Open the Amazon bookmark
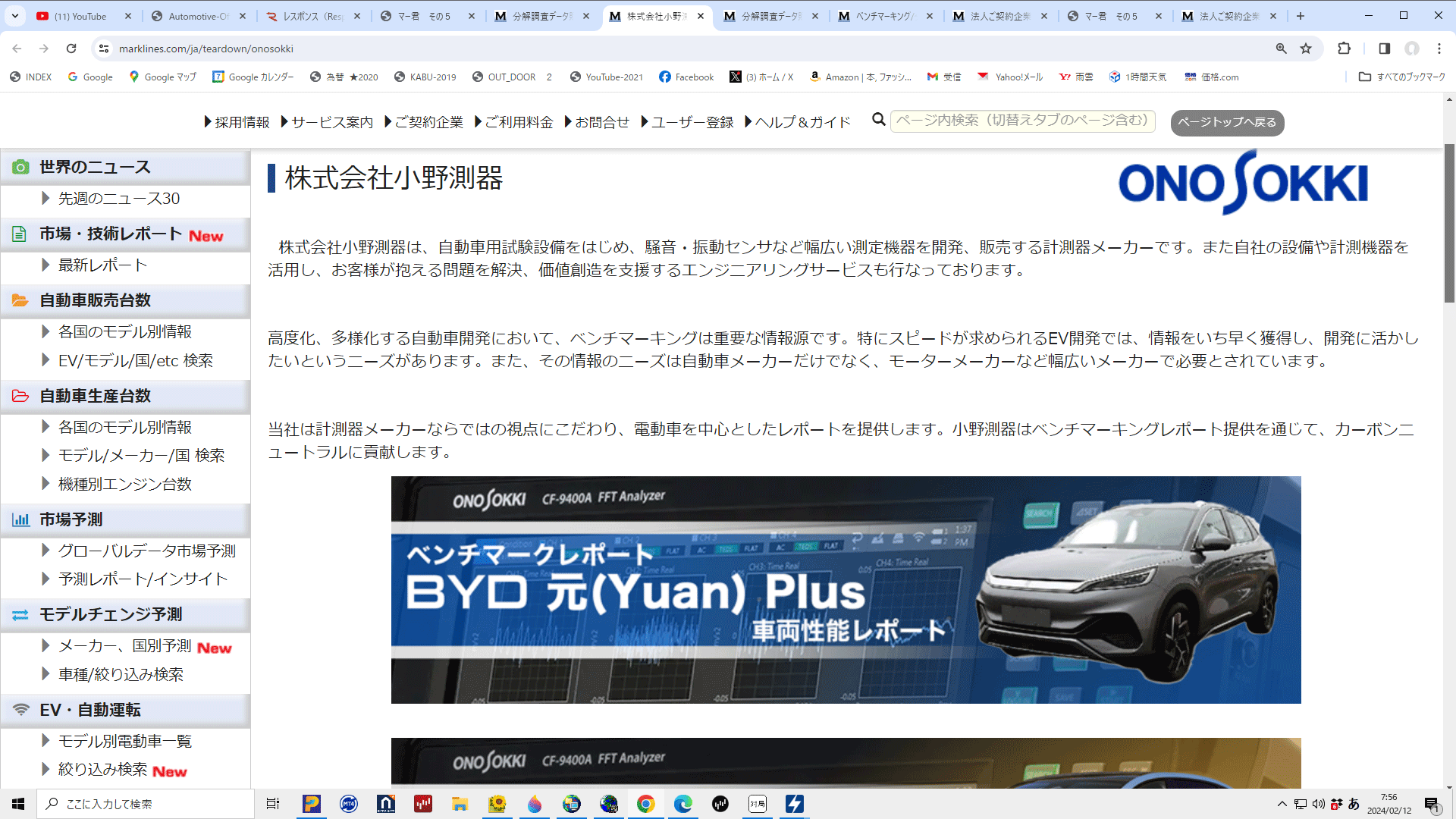This screenshot has height=819, width=1456. tap(861, 77)
